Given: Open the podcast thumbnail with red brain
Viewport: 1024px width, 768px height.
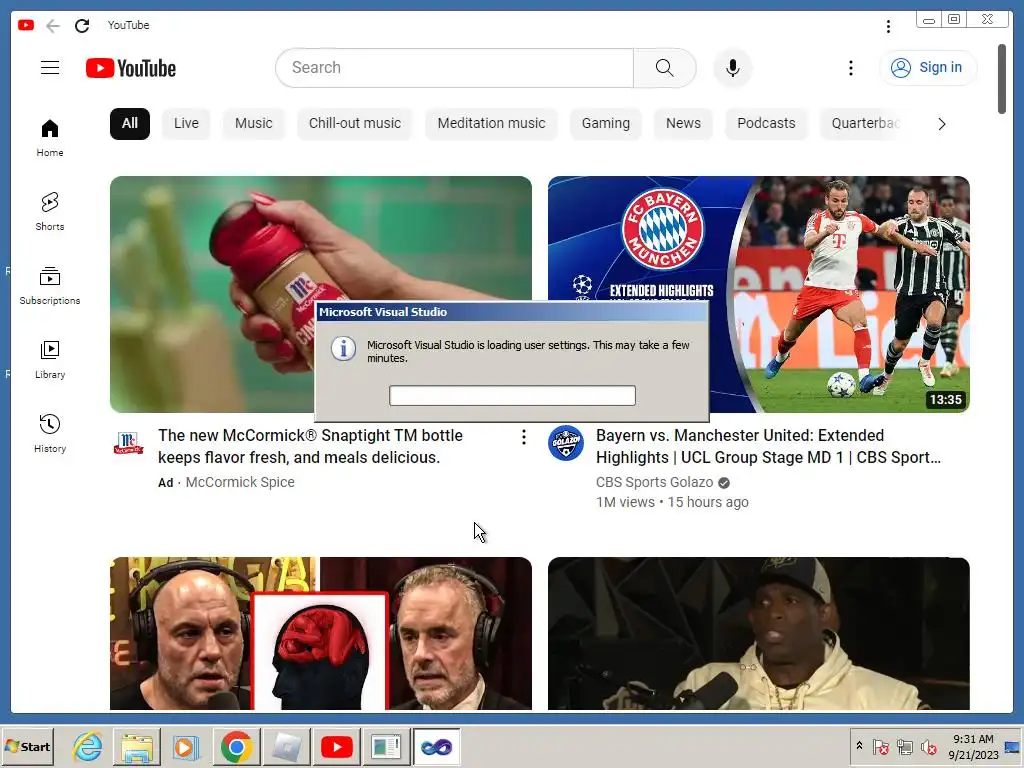Looking at the screenshot, I should point(320,633).
